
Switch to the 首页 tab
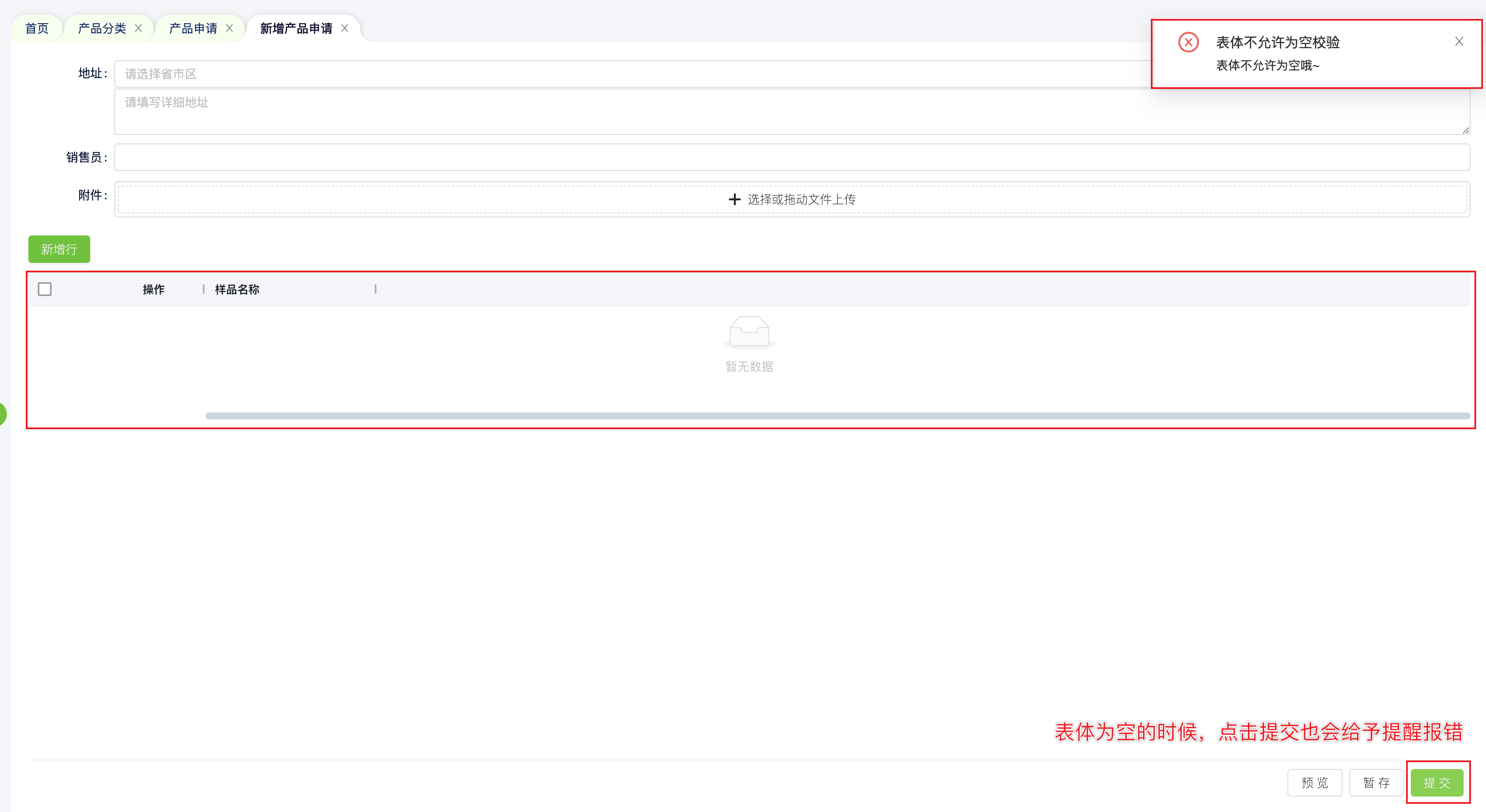tap(37, 28)
